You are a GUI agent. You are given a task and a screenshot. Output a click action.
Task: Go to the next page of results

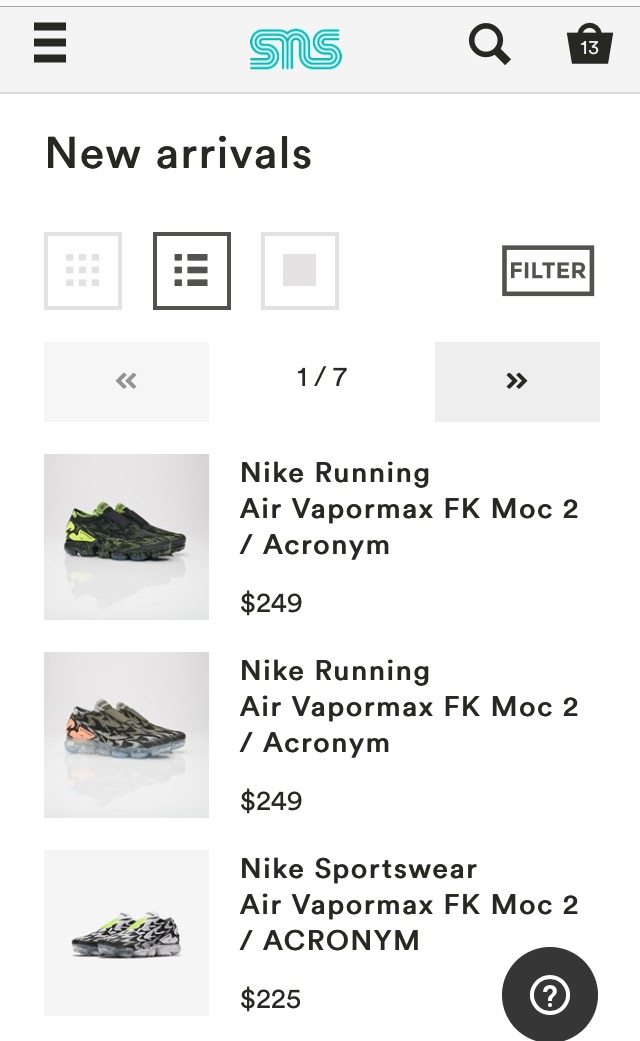(517, 381)
